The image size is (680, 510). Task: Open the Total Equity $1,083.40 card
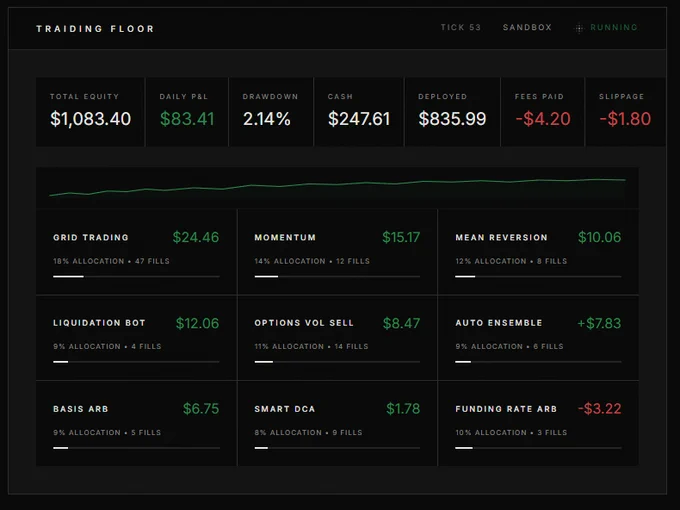[x=90, y=112]
